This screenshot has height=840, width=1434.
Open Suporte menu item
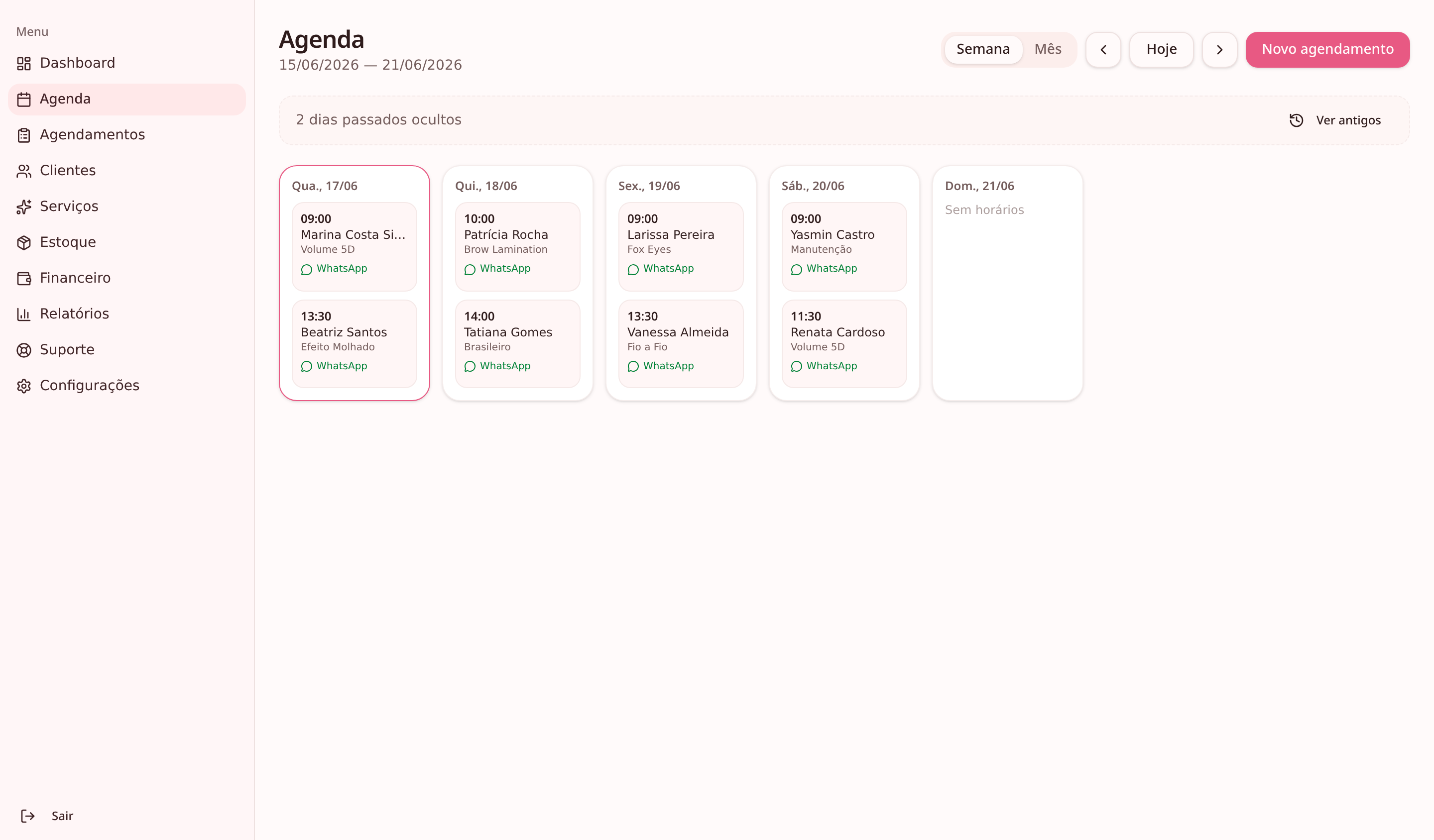(x=127, y=350)
